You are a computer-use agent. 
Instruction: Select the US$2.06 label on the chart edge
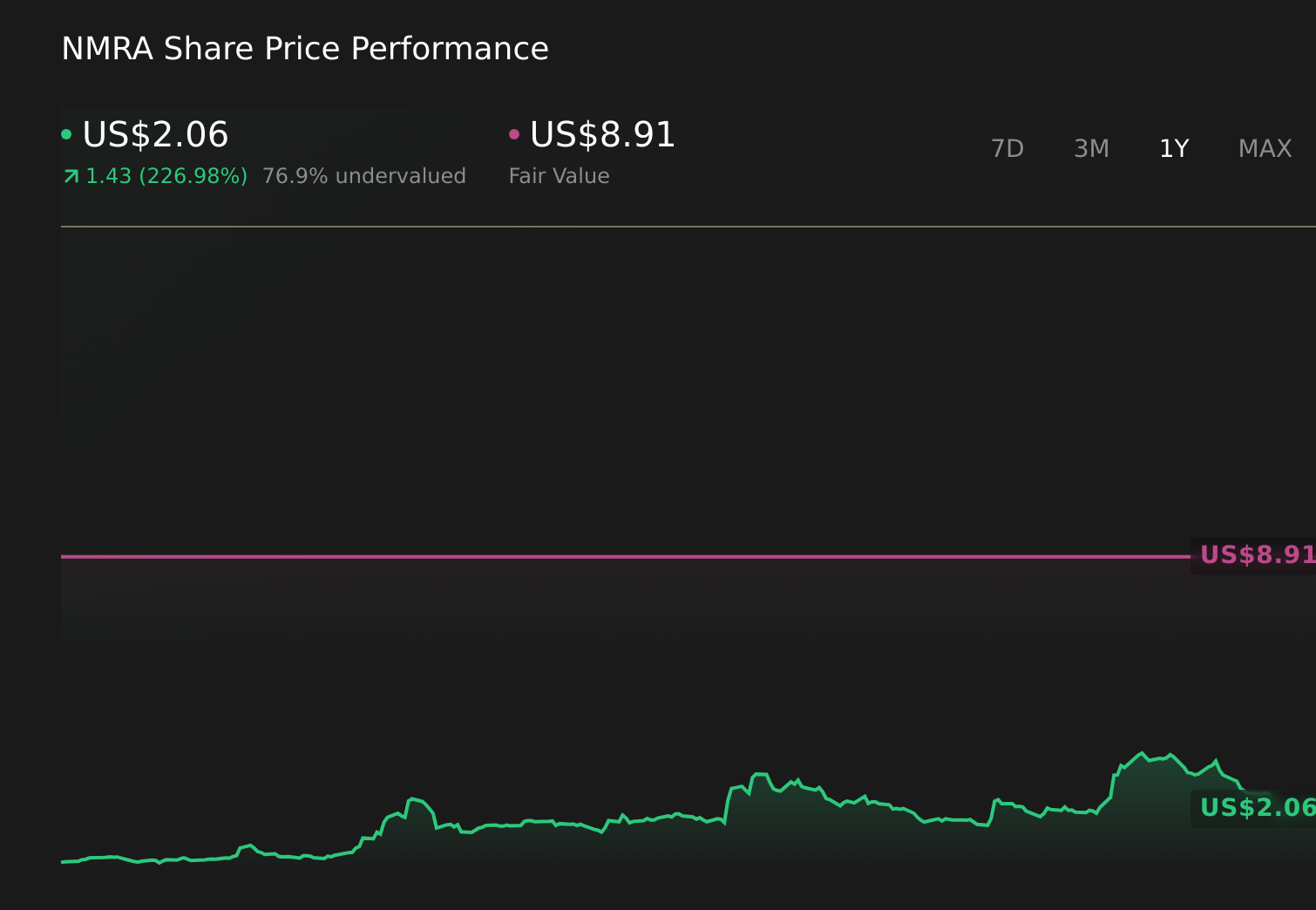[x=1255, y=809]
